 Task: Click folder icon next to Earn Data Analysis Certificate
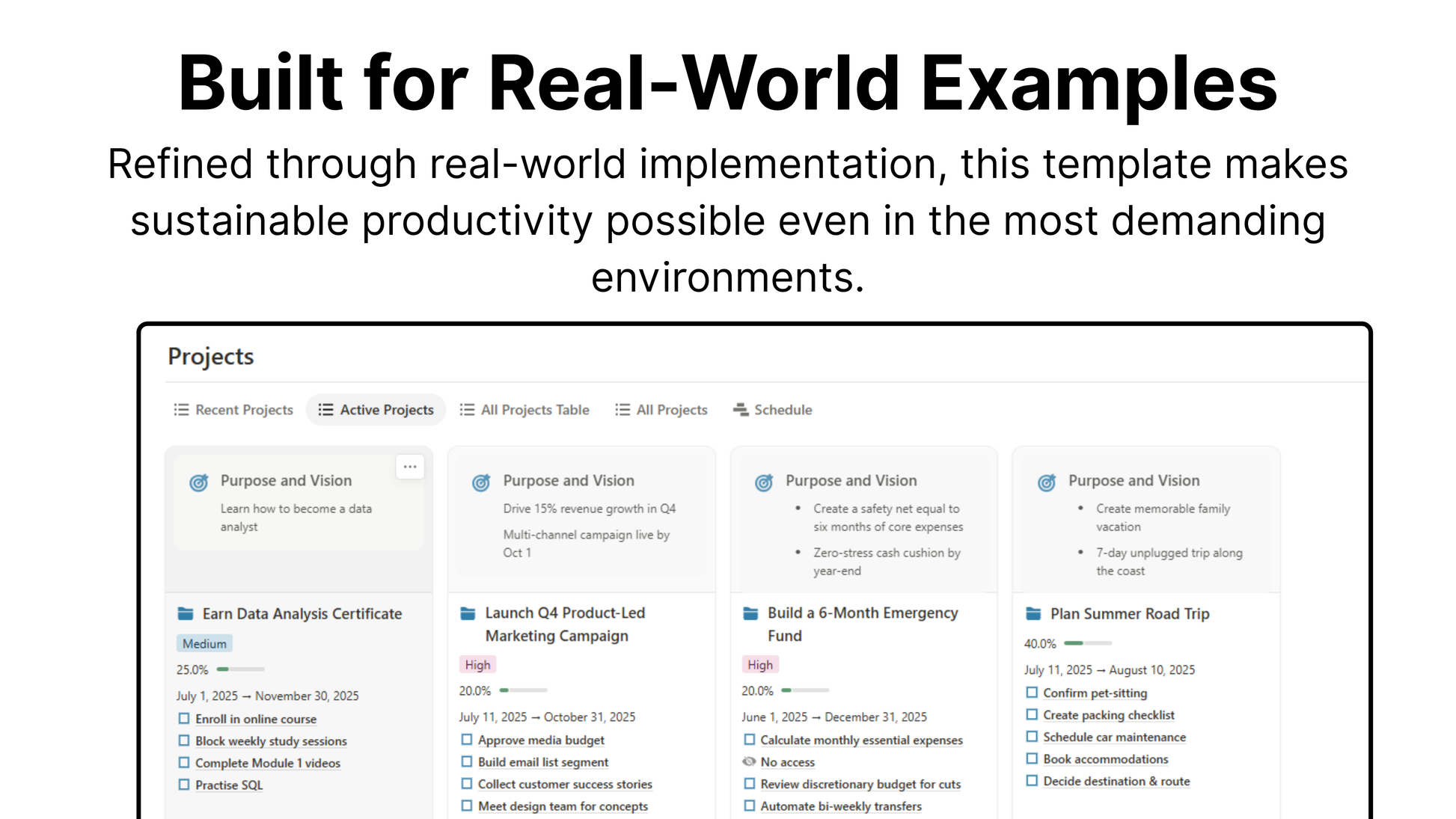[x=186, y=614]
